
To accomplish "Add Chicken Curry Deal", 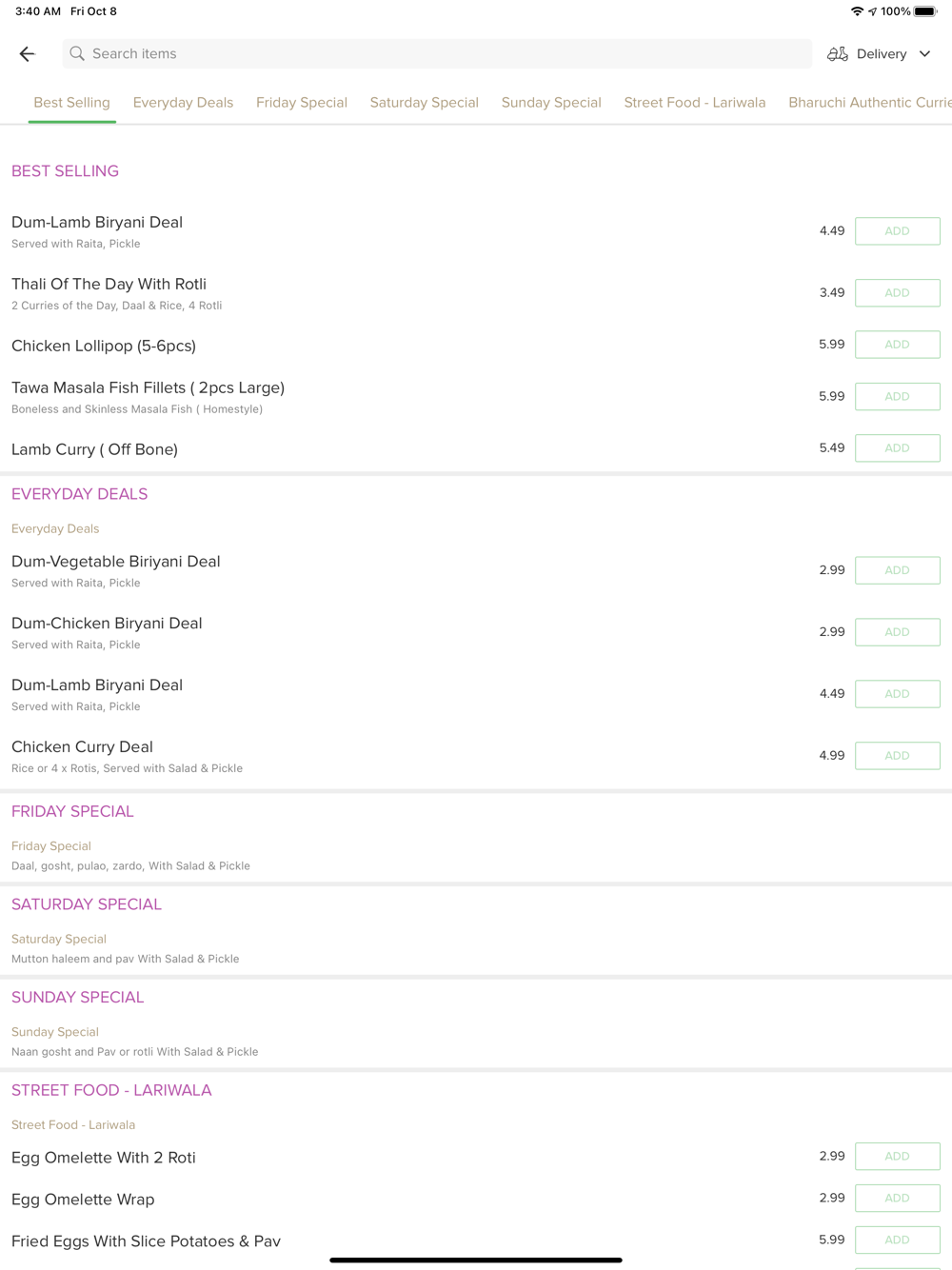I will (x=898, y=756).
